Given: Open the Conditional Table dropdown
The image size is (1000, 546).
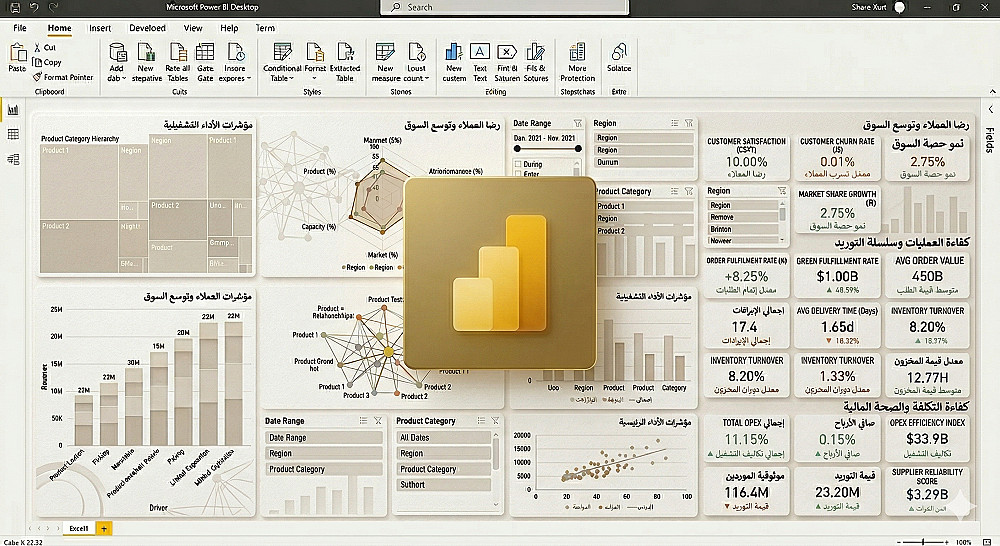Looking at the screenshot, I should click(291, 78).
